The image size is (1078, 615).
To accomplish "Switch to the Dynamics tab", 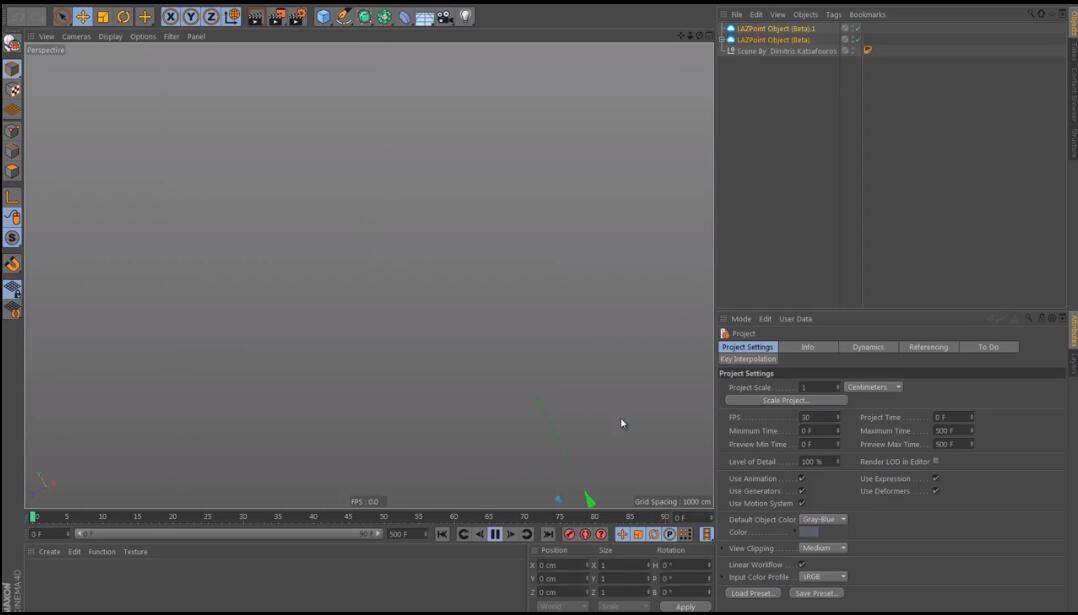I will [868, 346].
